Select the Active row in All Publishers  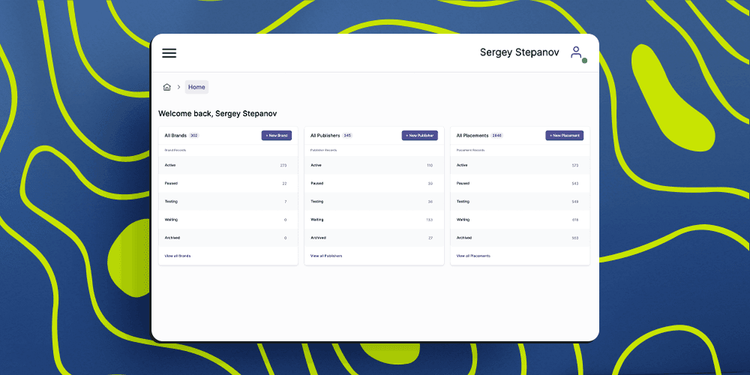tap(374, 165)
